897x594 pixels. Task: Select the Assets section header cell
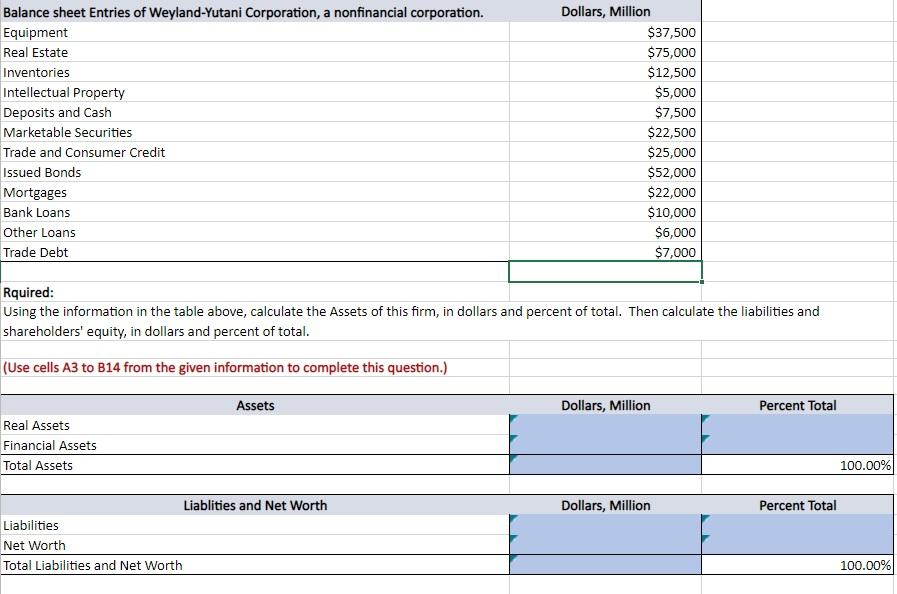click(x=255, y=406)
